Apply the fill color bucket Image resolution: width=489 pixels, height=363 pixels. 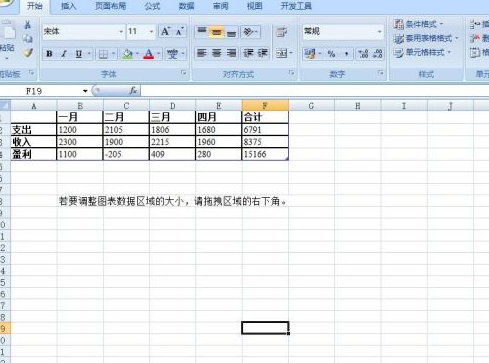click(x=127, y=54)
